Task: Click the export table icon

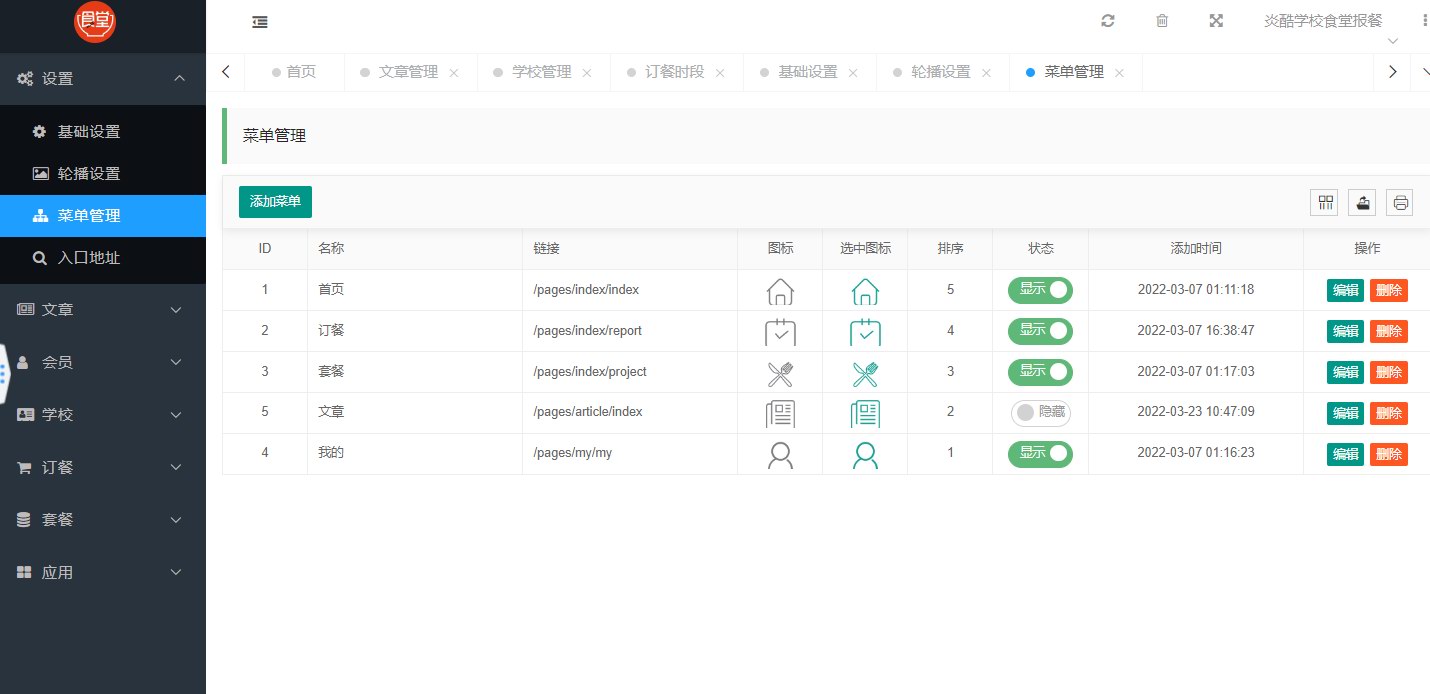Action: (1362, 202)
